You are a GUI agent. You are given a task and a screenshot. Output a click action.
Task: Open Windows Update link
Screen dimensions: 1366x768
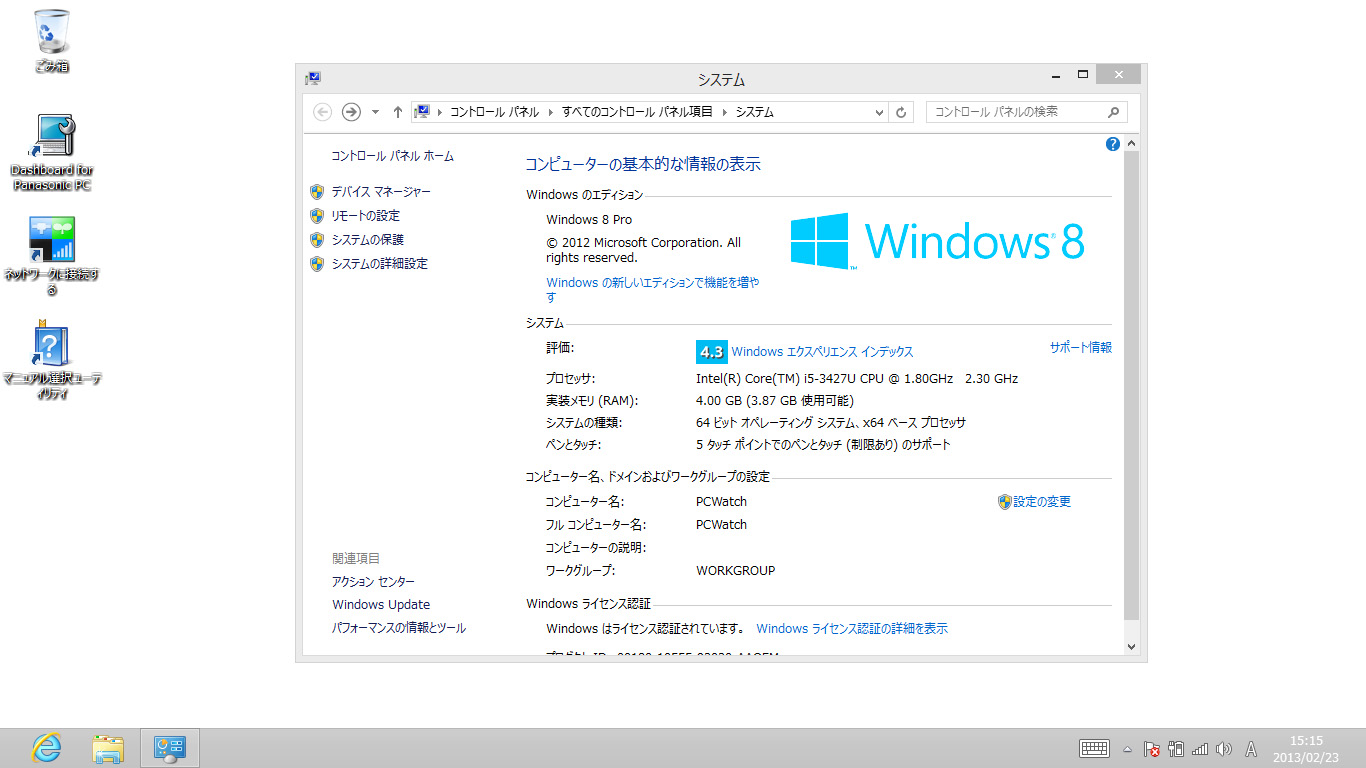tap(381, 605)
